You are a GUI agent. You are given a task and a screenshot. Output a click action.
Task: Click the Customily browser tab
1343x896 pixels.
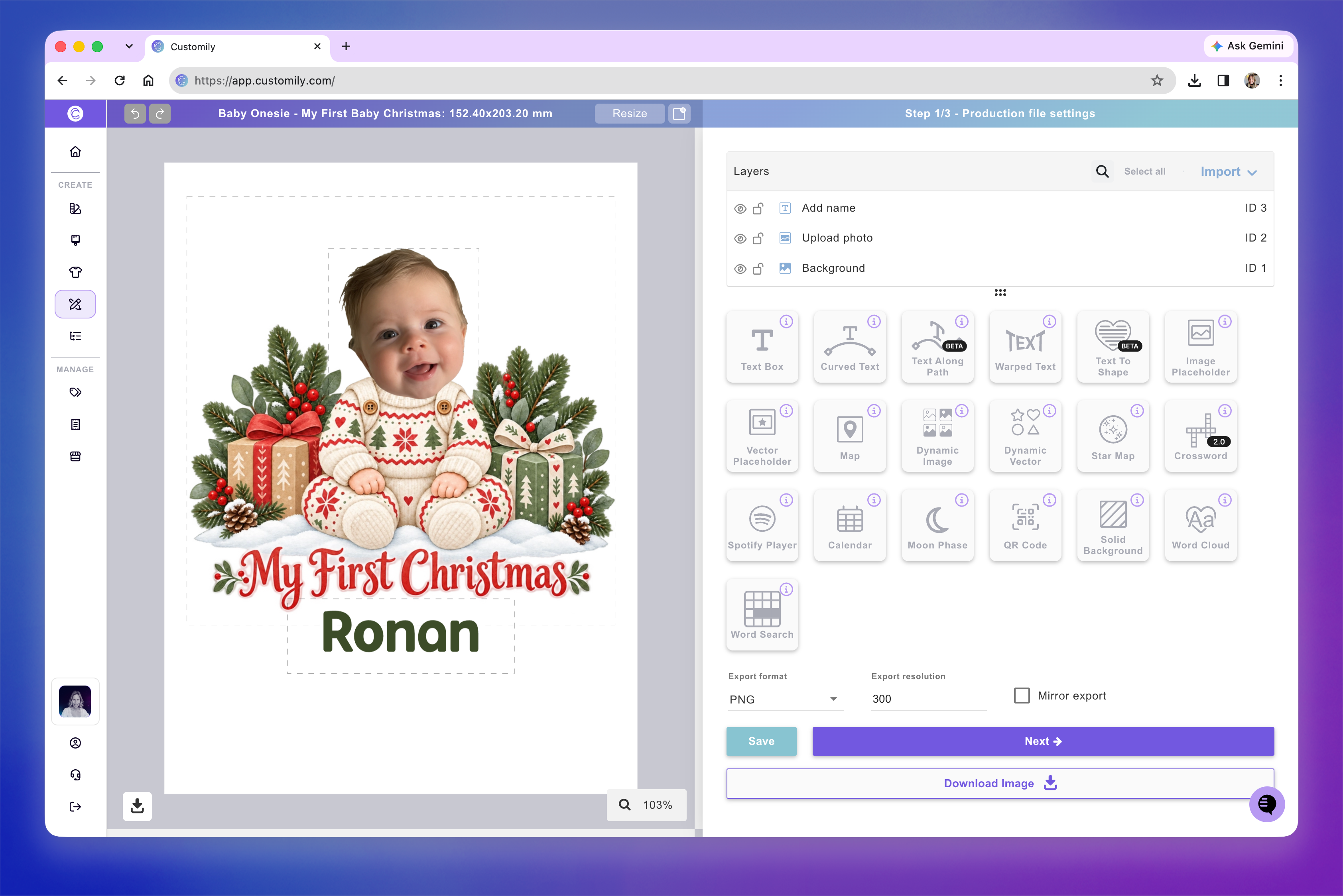pyautogui.click(x=238, y=47)
